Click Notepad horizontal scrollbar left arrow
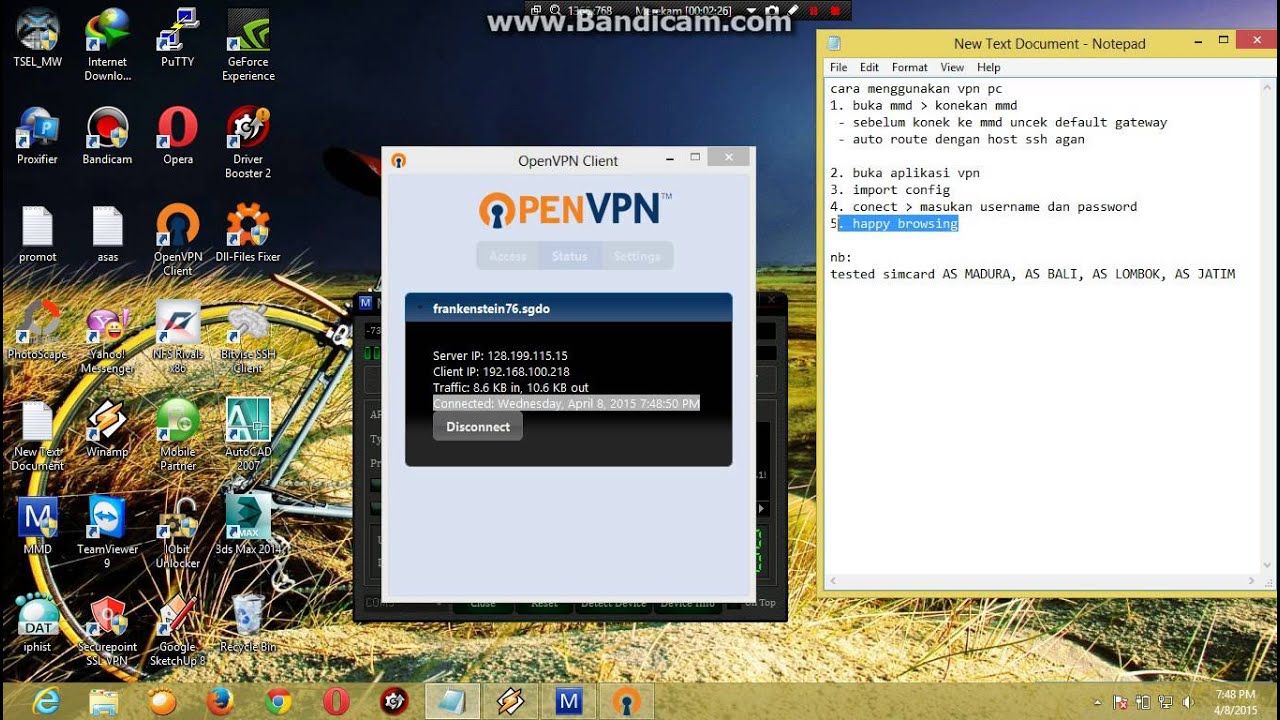This screenshot has height=720, width=1280. (833, 581)
